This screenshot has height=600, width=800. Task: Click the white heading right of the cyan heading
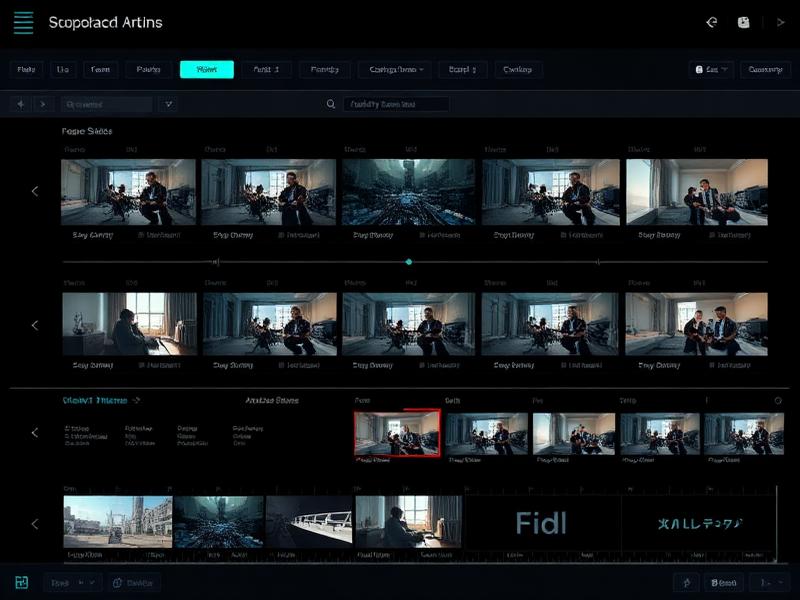coord(272,401)
